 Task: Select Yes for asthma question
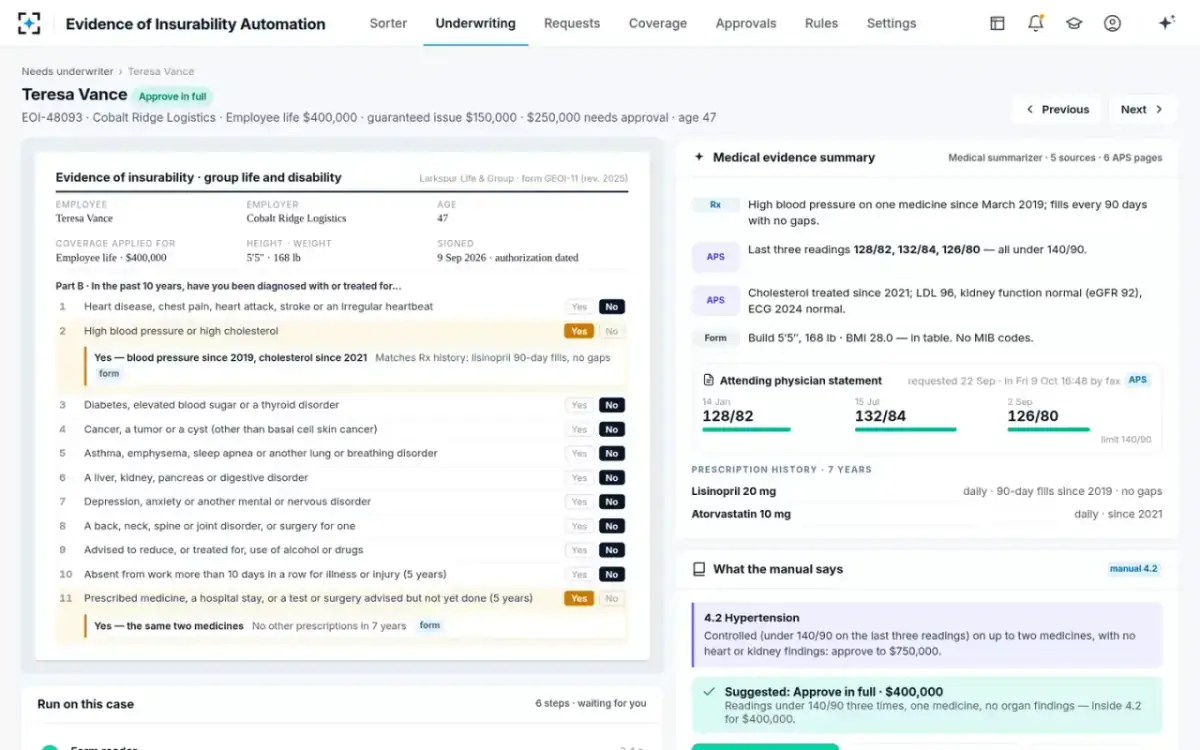(x=579, y=453)
